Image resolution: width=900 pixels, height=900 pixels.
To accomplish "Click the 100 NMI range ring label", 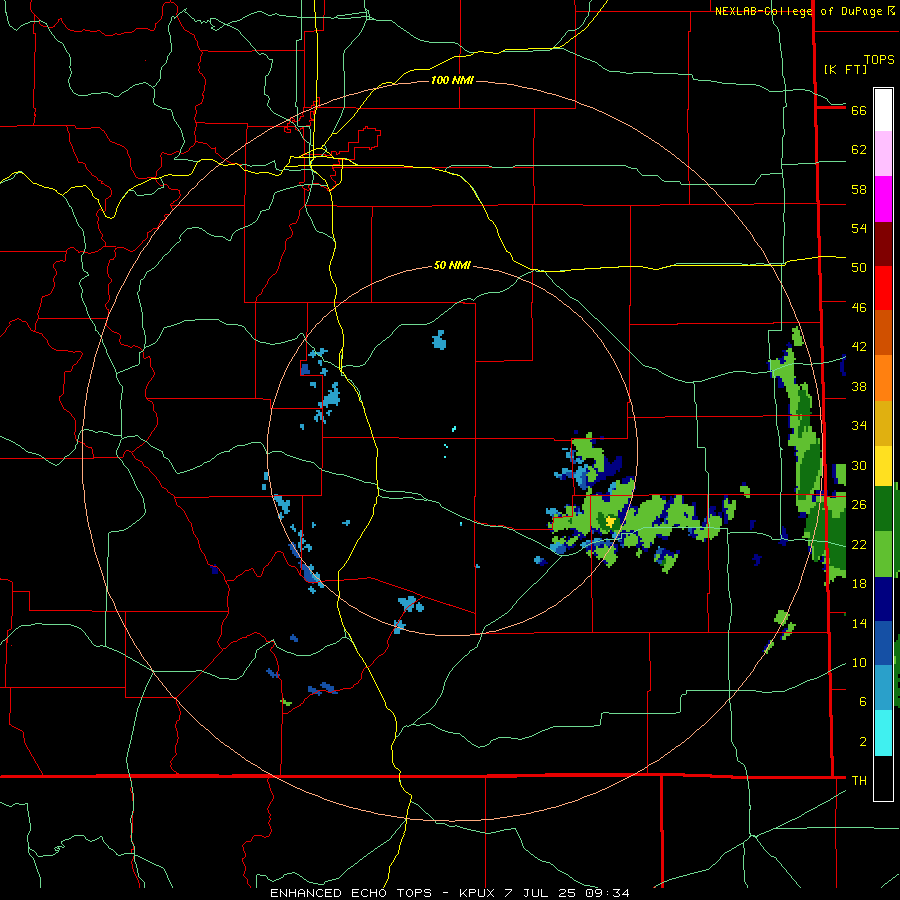I will click(452, 80).
